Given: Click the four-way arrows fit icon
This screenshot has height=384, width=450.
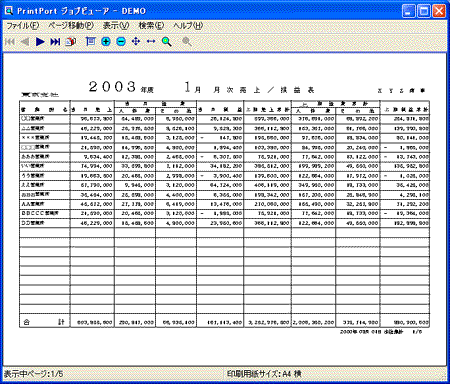Looking at the screenshot, I should point(136,41).
